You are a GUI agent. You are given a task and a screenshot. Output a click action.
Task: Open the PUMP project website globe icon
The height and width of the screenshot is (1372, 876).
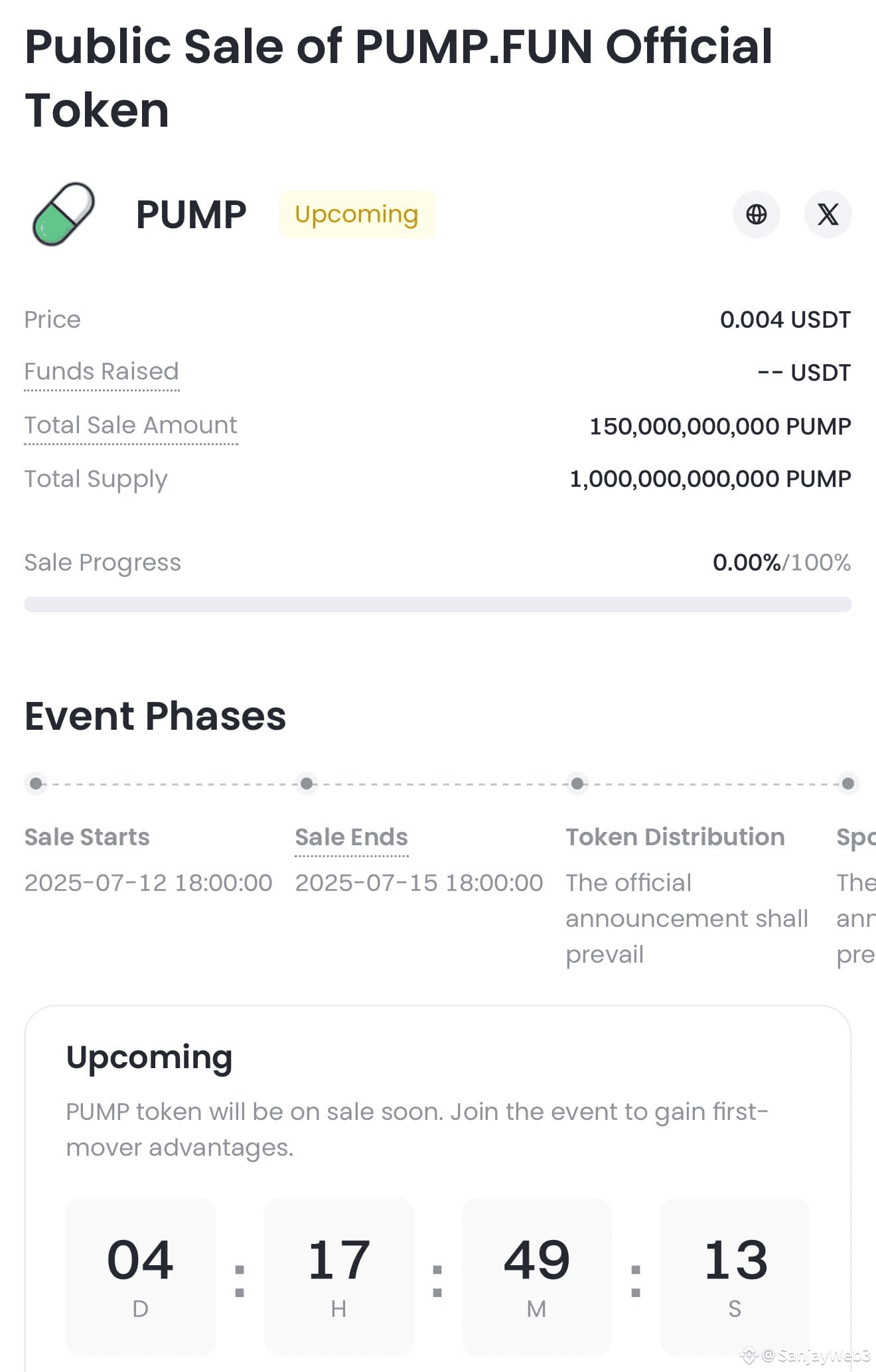point(756,214)
